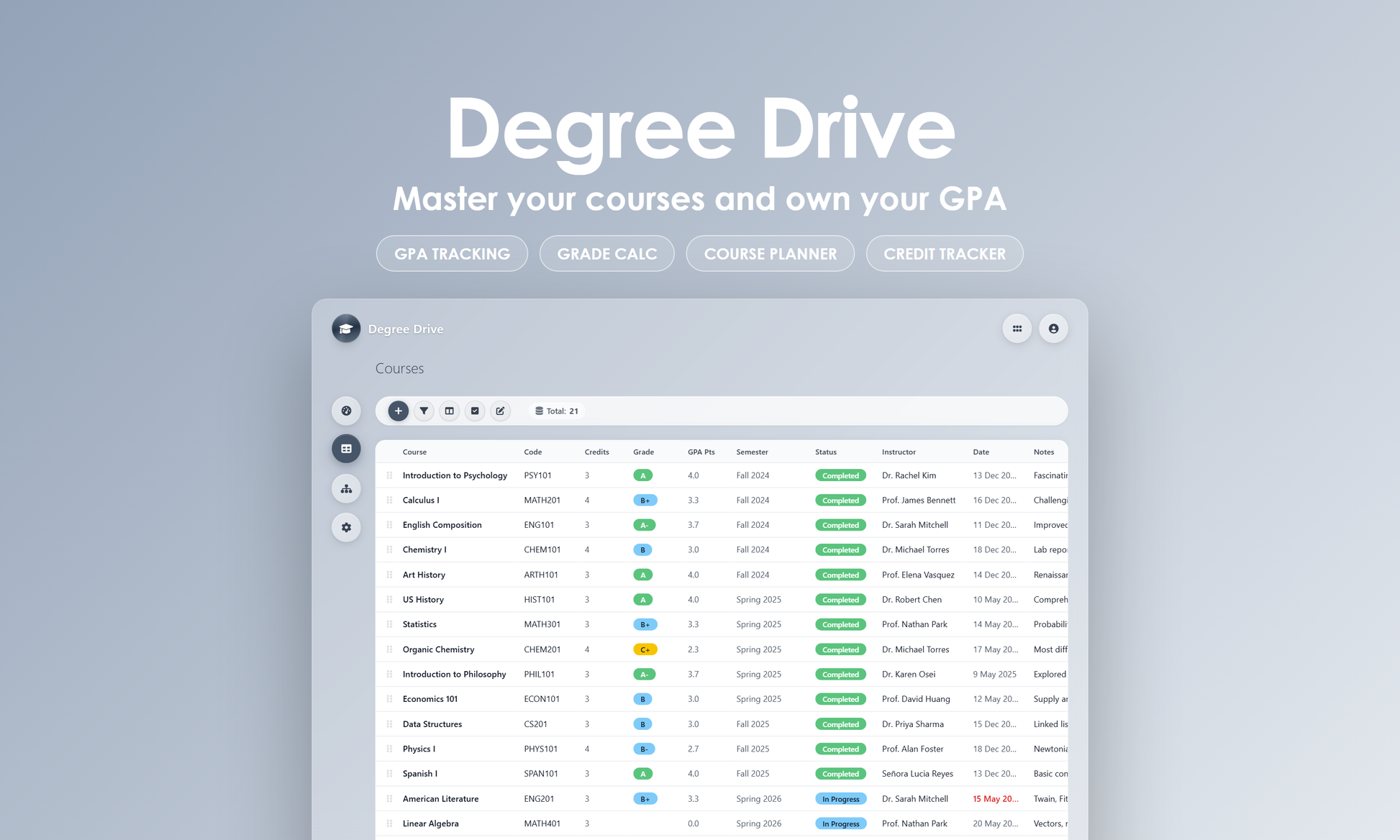Click In Progress status for Linear Algebra
The height and width of the screenshot is (840, 1400).
(x=840, y=823)
